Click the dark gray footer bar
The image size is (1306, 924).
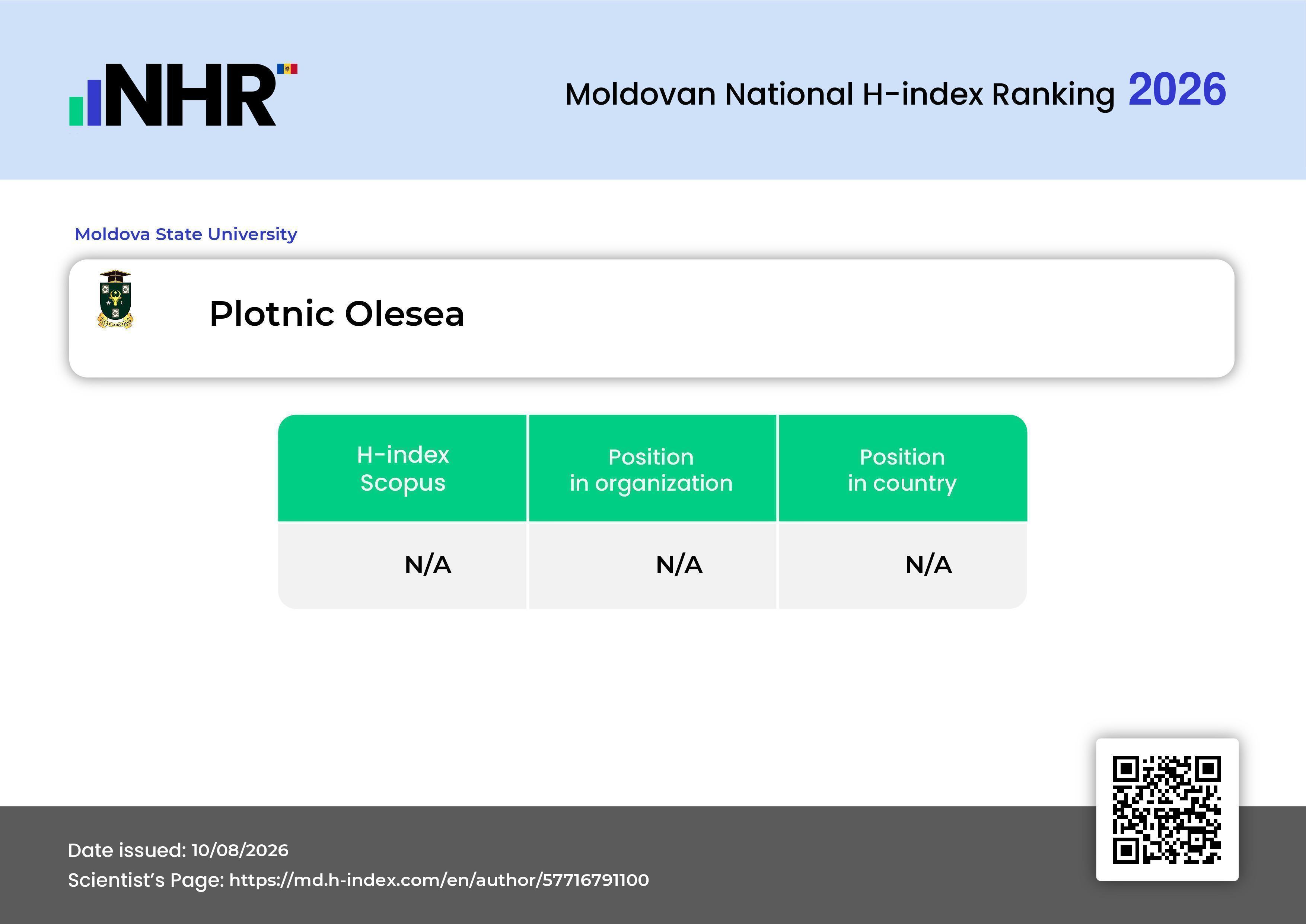click(653, 865)
